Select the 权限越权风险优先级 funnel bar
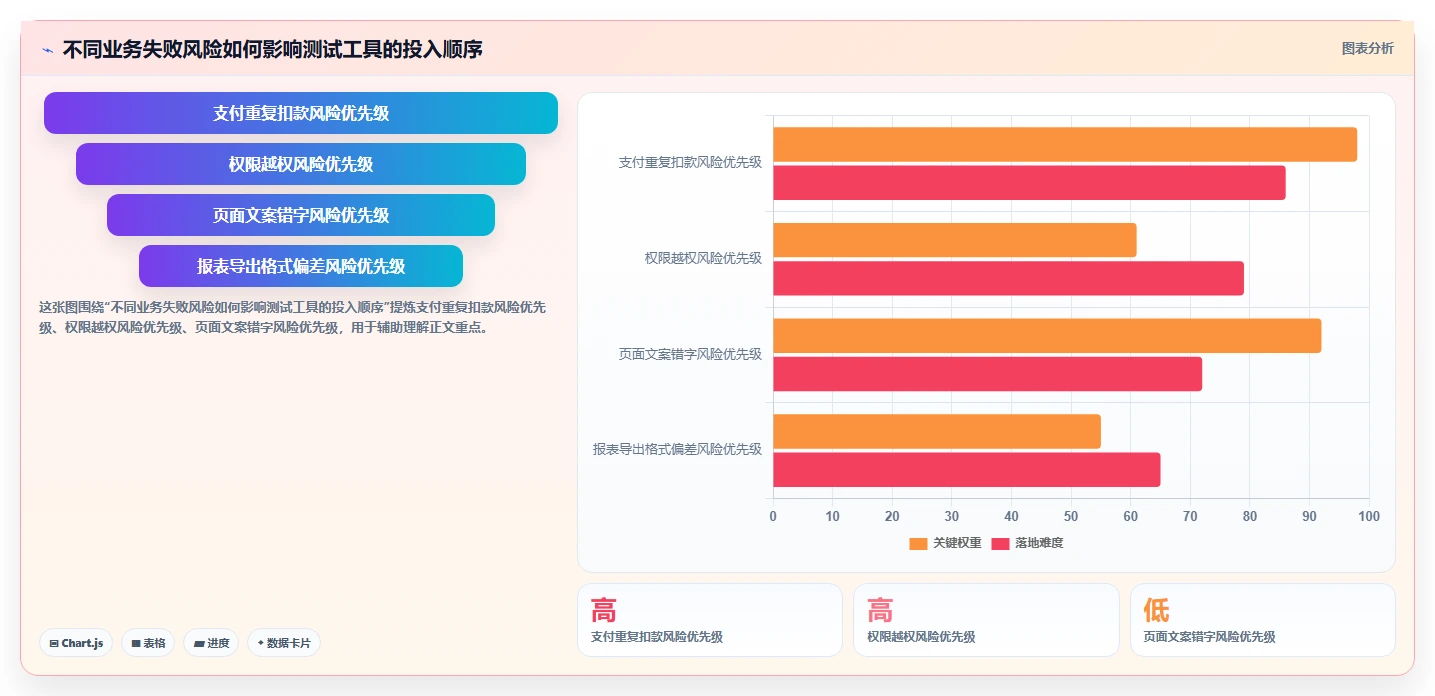This screenshot has width=1435, height=696. [301, 164]
